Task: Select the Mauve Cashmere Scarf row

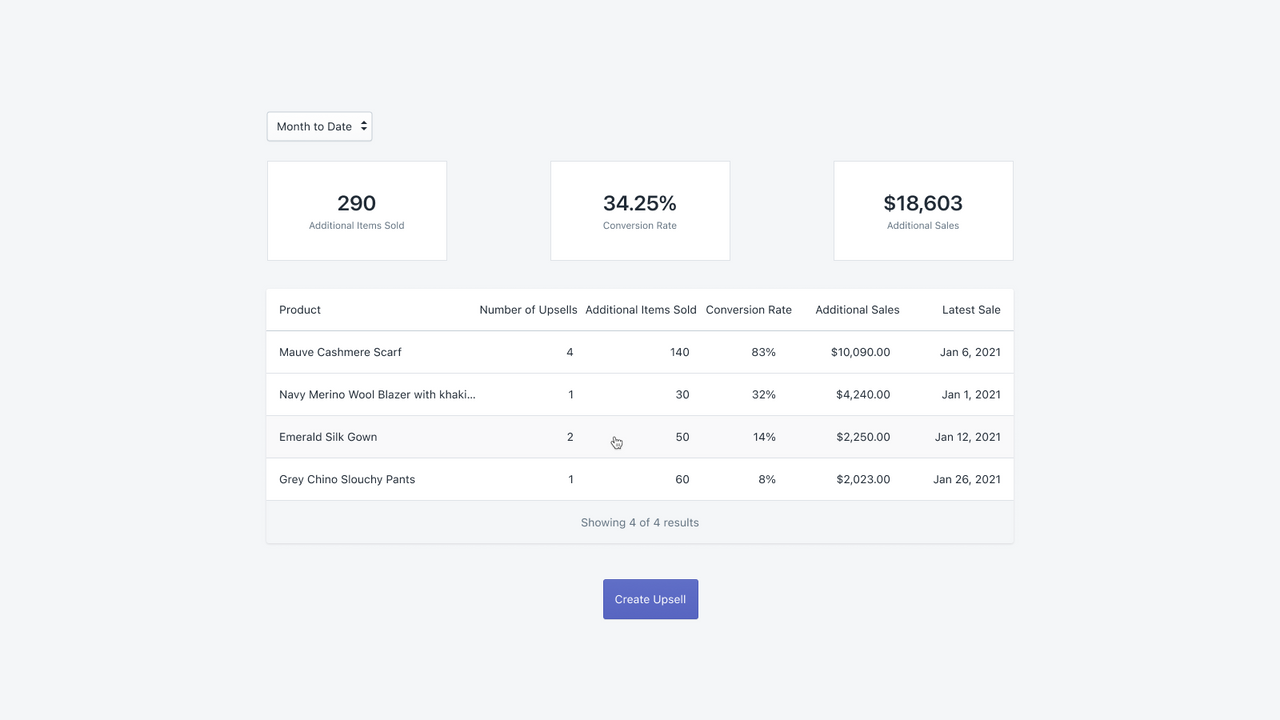Action: [x=340, y=352]
